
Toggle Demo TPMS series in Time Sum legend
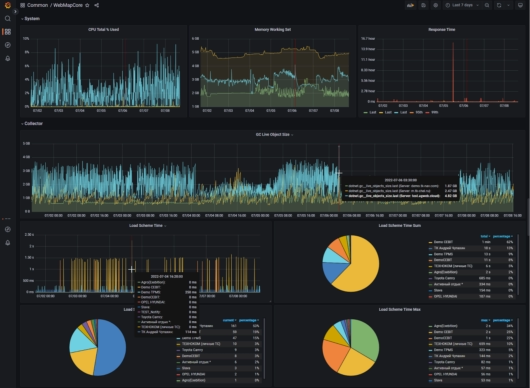pos(443,254)
